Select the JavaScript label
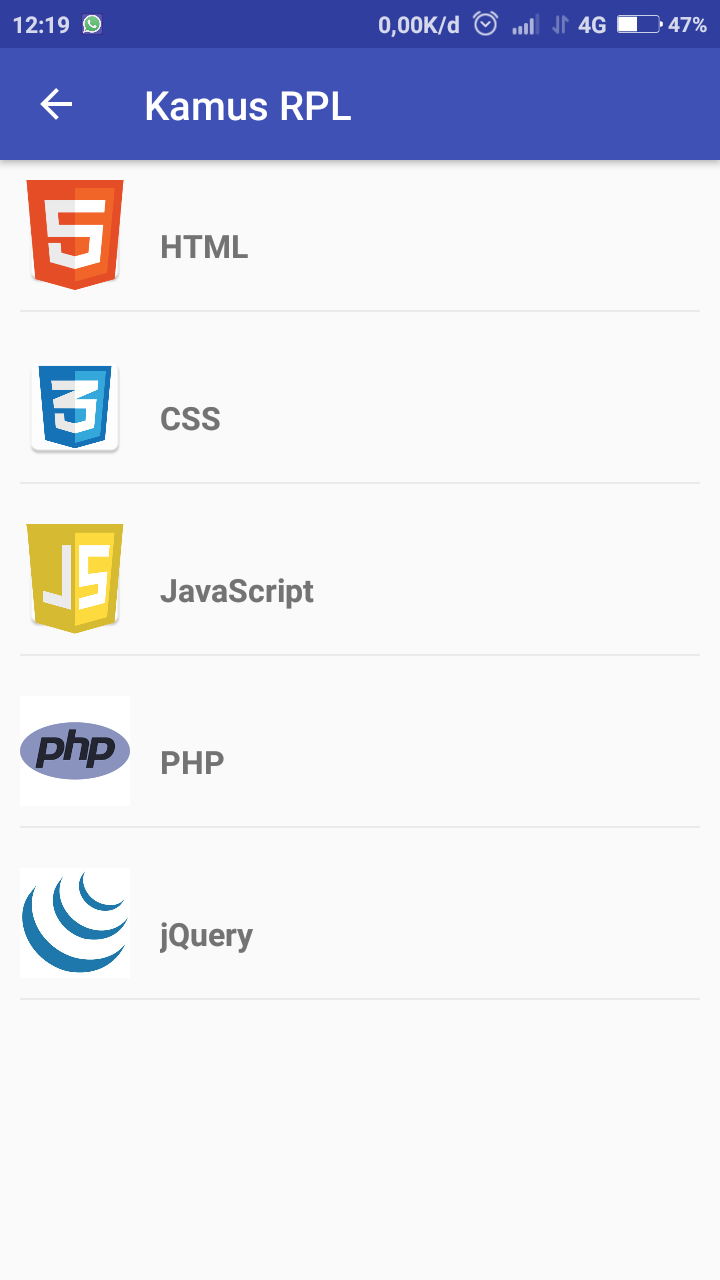 (x=237, y=591)
